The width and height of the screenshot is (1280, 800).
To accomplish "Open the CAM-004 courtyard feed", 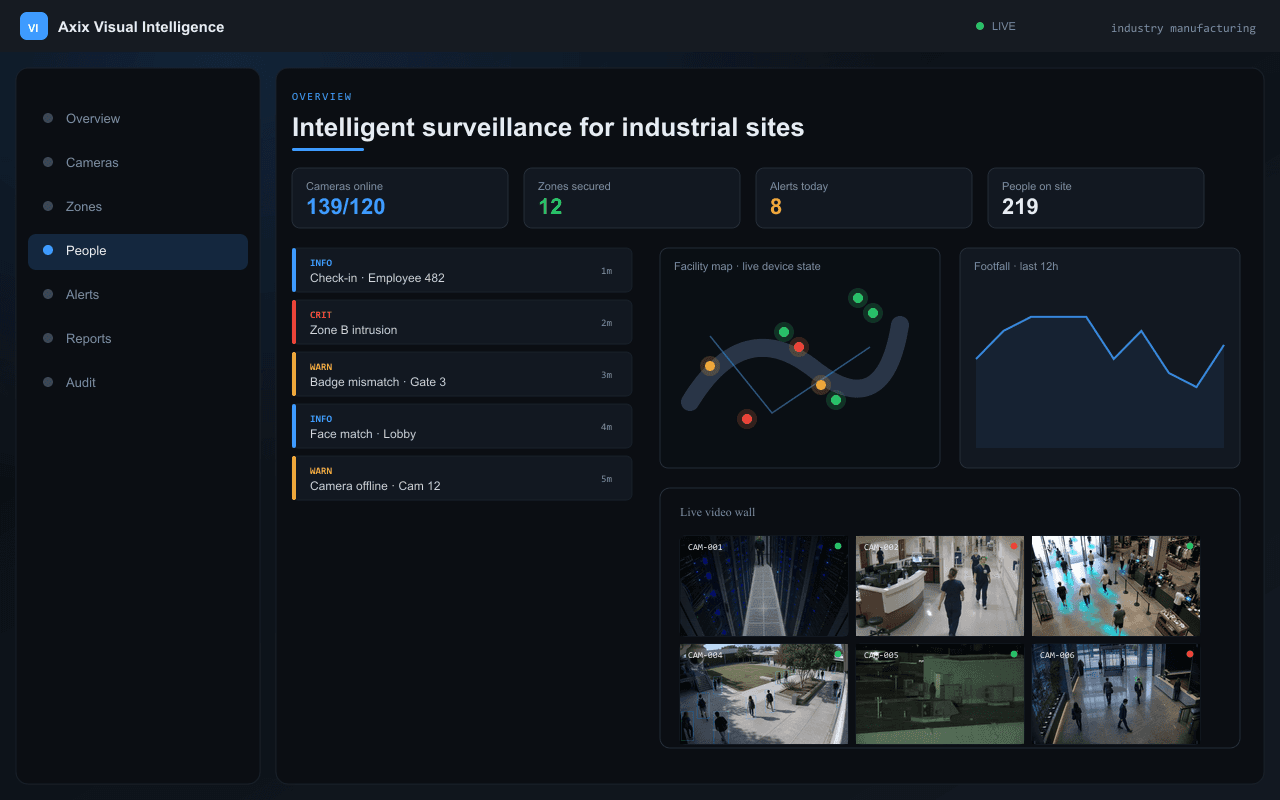I will pyautogui.click(x=764, y=694).
